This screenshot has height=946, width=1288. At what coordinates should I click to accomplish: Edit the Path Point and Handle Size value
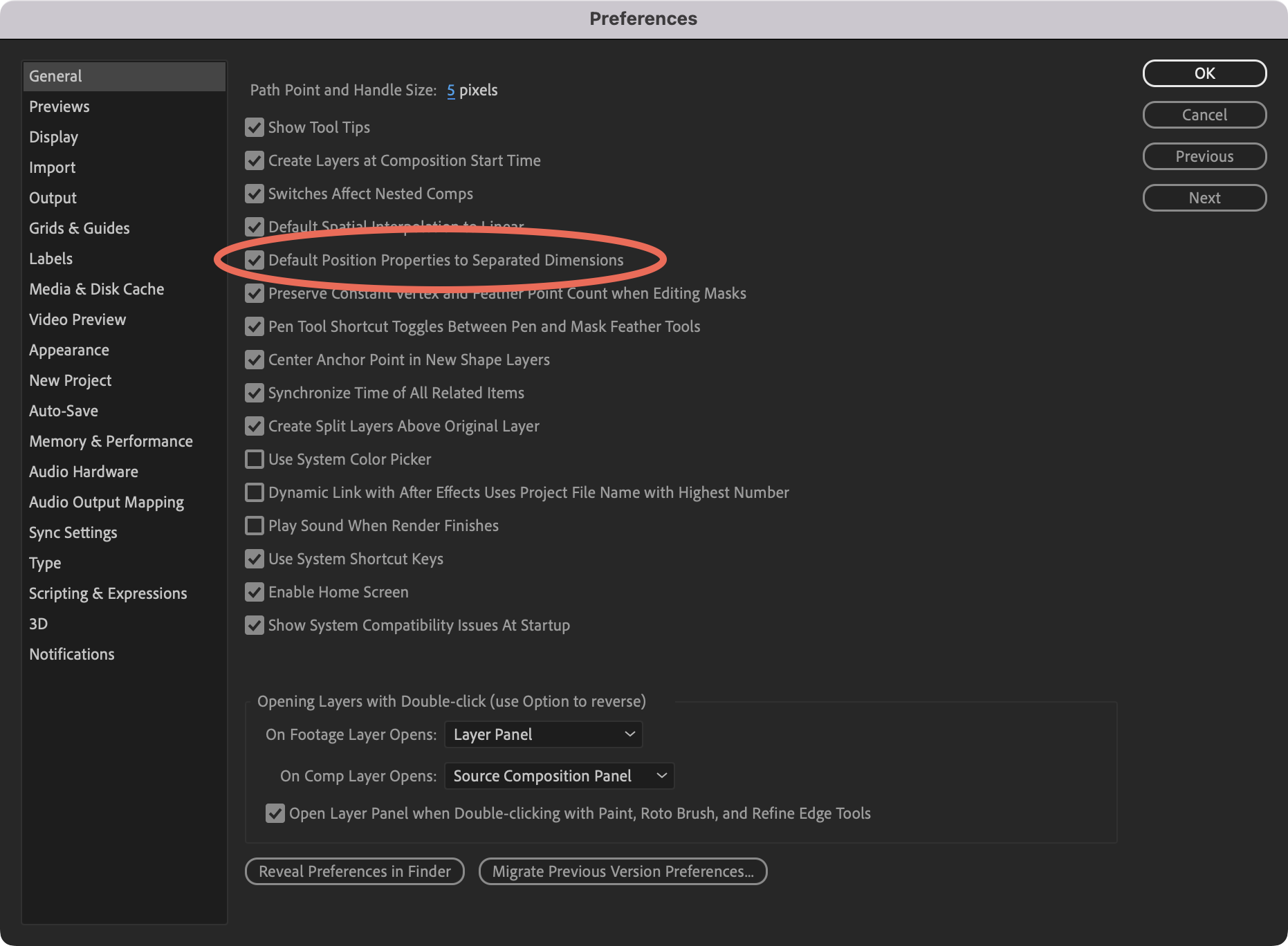coord(451,91)
